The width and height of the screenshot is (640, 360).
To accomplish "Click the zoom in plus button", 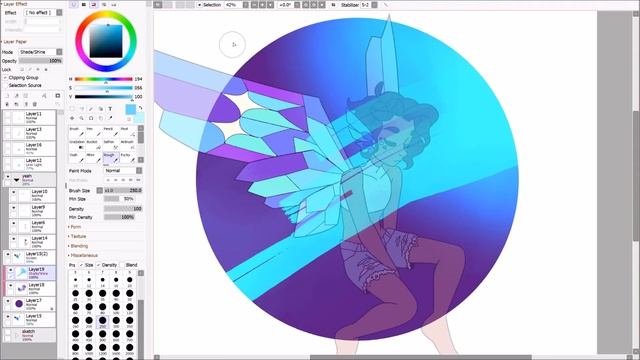I will coord(262,5).
